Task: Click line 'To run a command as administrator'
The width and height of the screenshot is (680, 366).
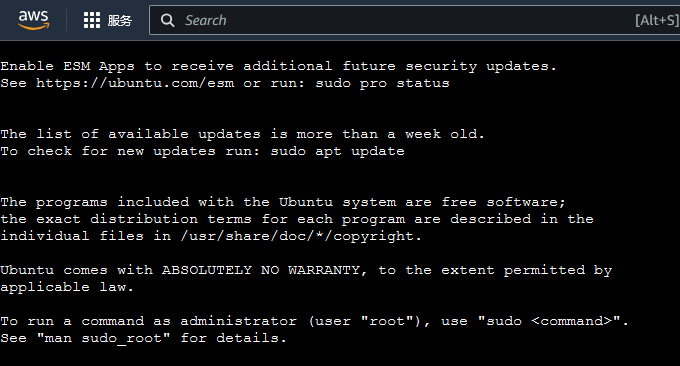Action: (x=314, y=321)
